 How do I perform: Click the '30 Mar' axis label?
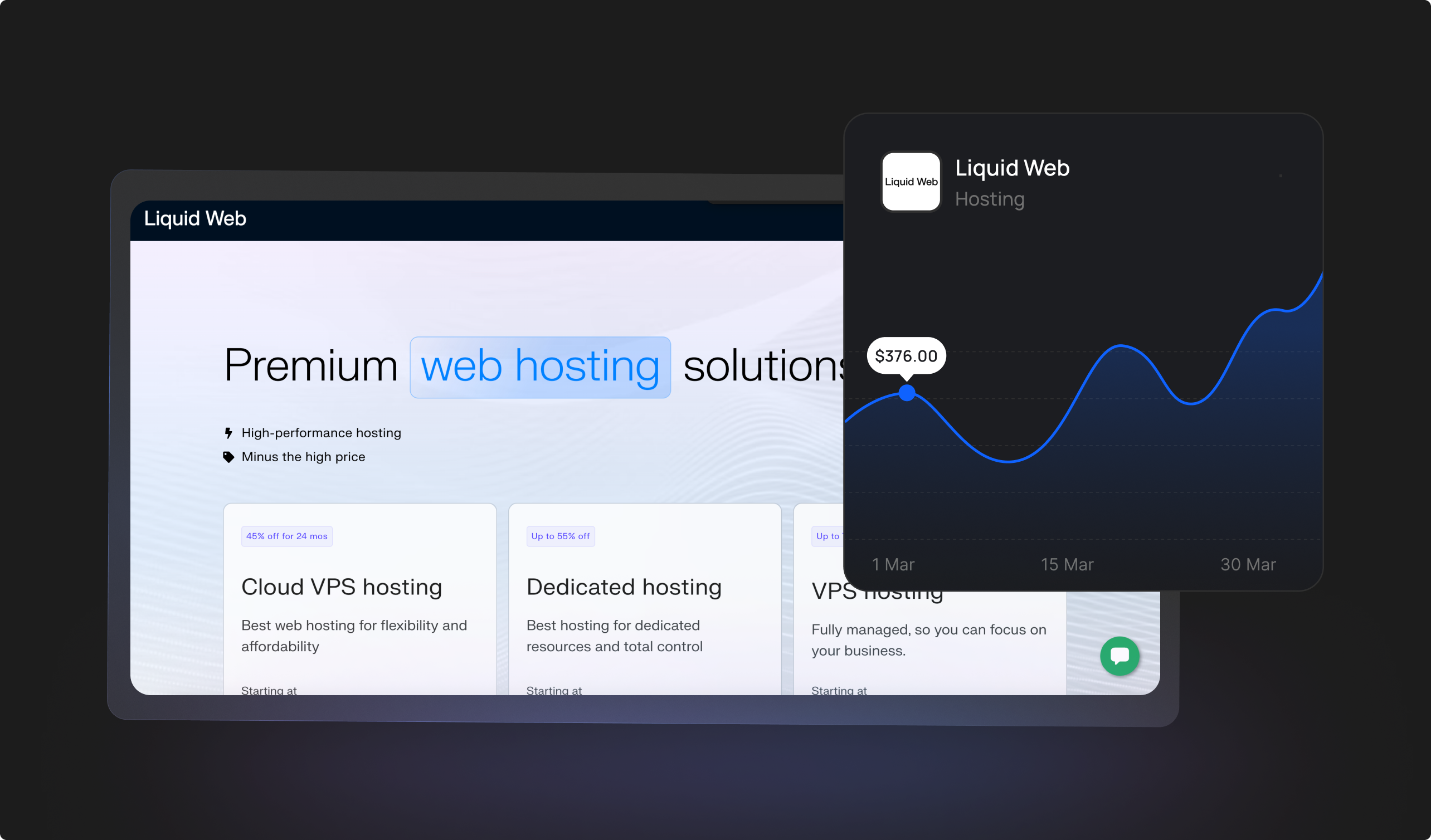click(x=1248, y=564)
